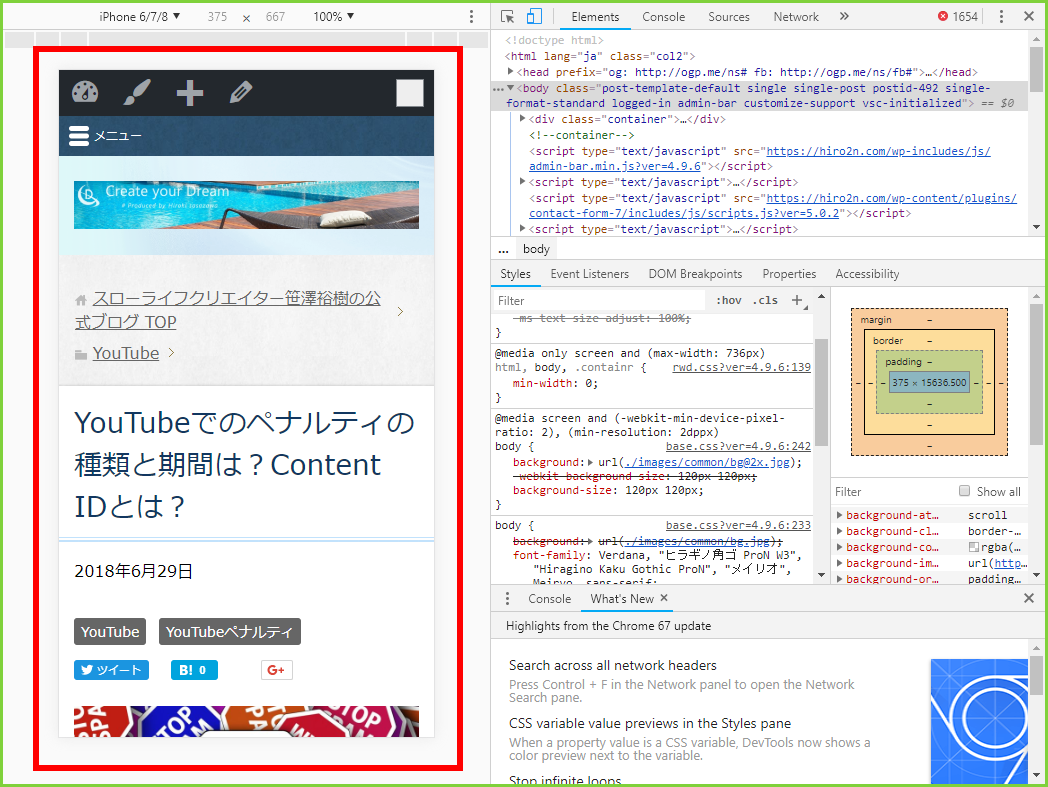Click the viewport height 667 field
The height and width of the screenshot is (787, 1048).
tap(275, 17)
